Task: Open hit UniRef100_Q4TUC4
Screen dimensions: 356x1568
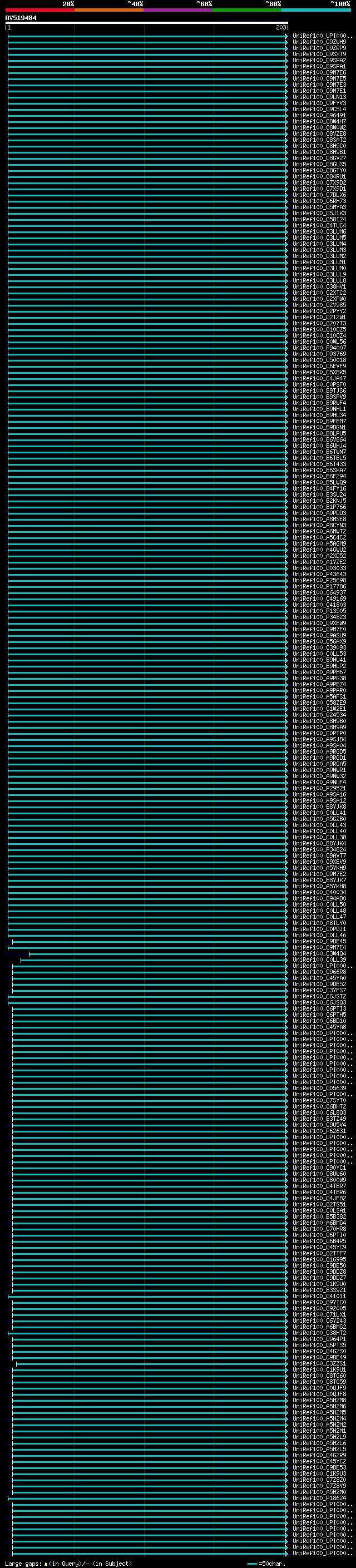Action: click(319, 226)
